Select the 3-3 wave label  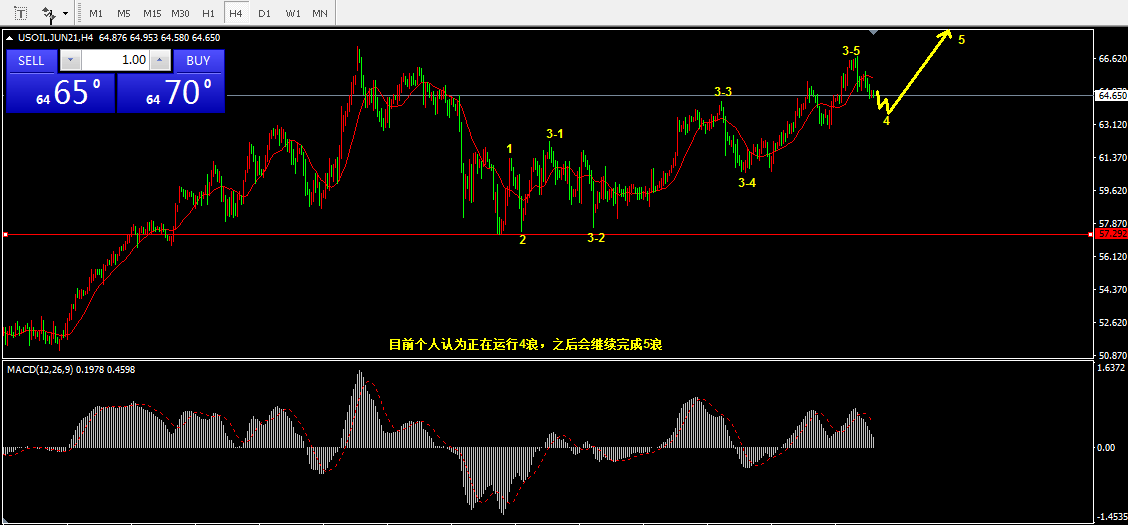(x=723, y=91)
